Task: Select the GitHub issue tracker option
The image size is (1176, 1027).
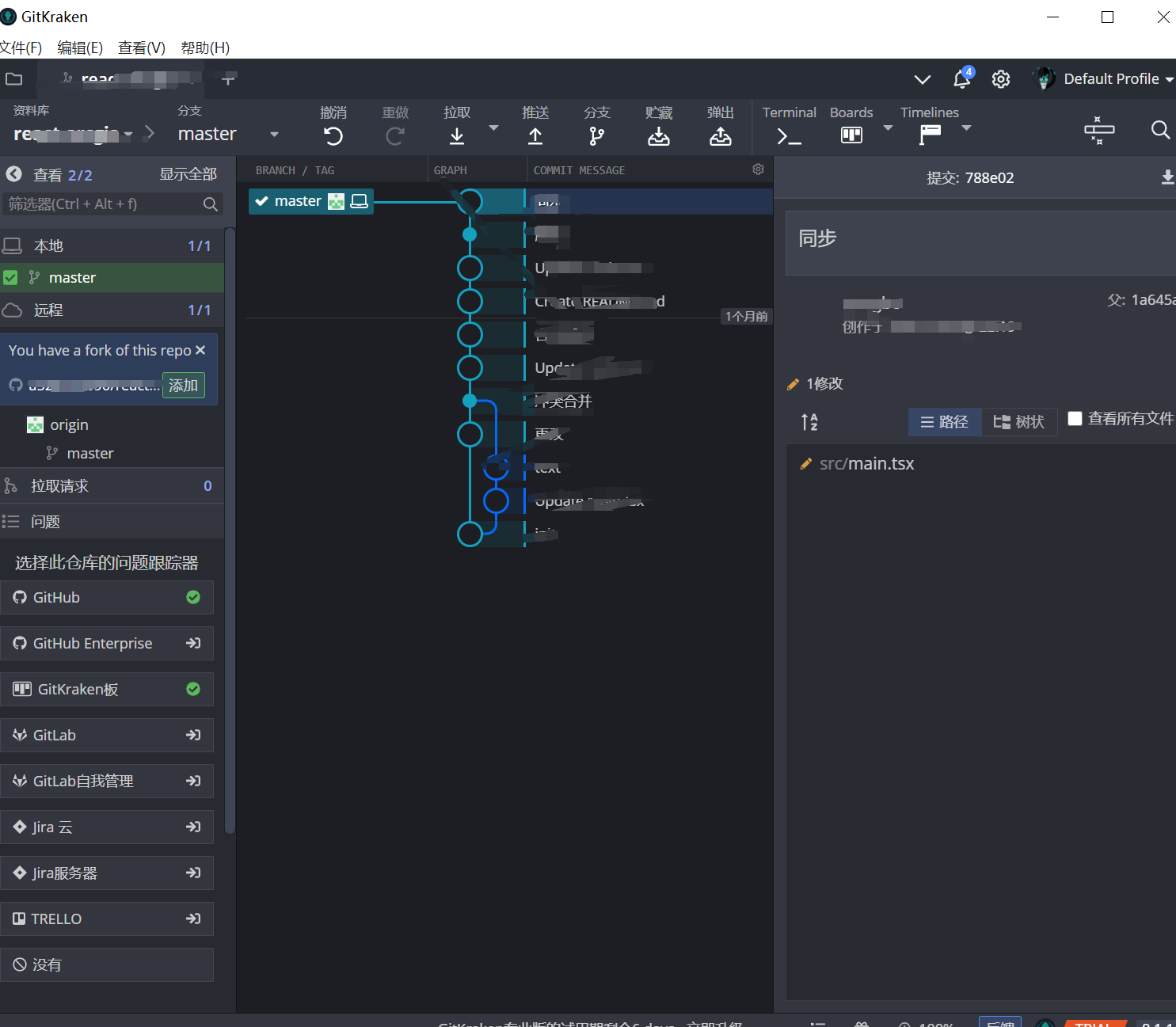Action: (107, 597)
